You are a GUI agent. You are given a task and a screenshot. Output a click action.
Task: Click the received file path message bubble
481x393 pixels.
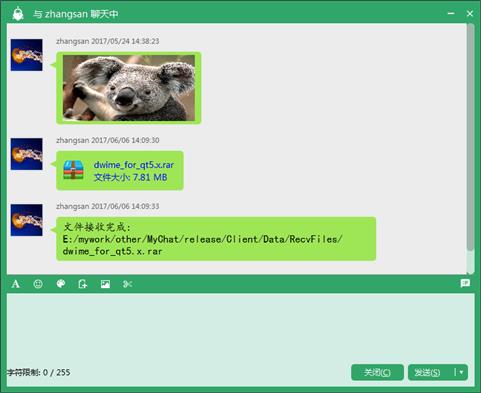pyautogui.click(x=216, y=239)
